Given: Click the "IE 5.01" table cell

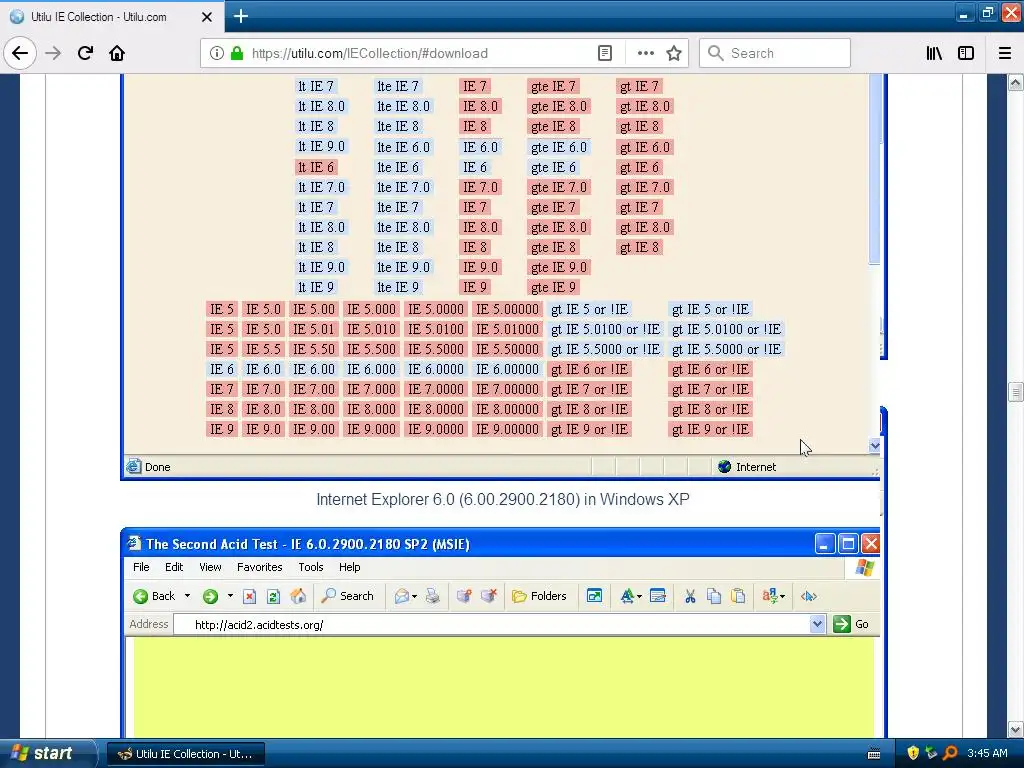Looking at the screenshot, I should click(x=314, y=329).
